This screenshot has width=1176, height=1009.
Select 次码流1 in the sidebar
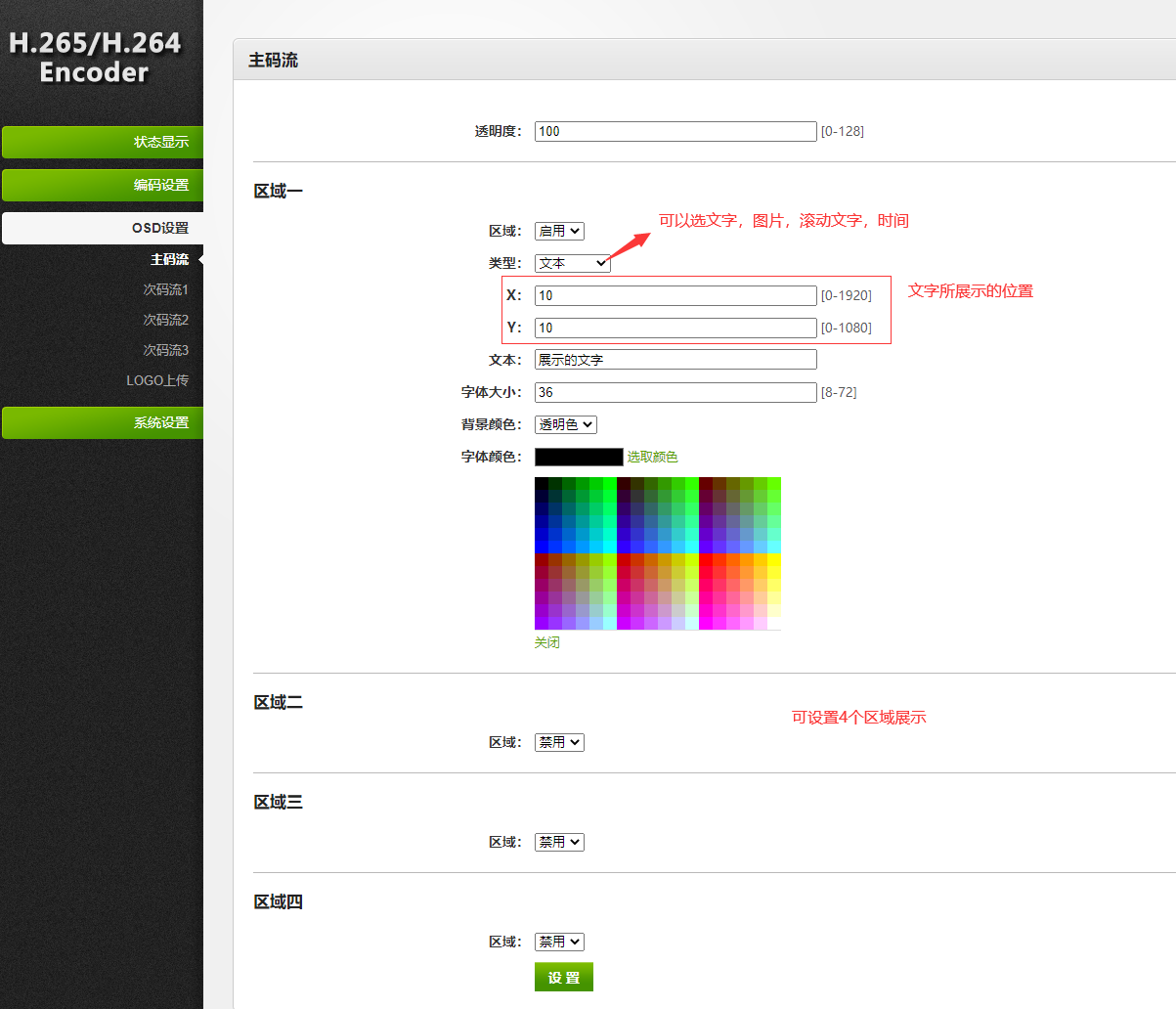pyautogui.click(x=165, y=289)
